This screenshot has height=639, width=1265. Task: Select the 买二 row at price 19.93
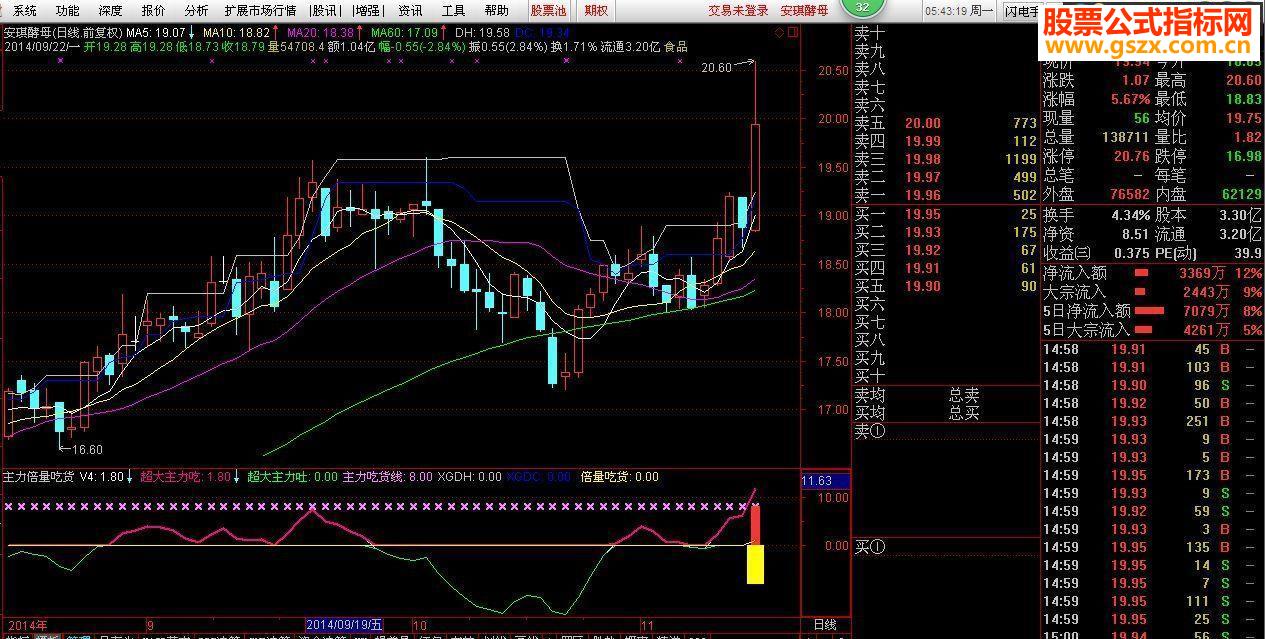(945, 232)
